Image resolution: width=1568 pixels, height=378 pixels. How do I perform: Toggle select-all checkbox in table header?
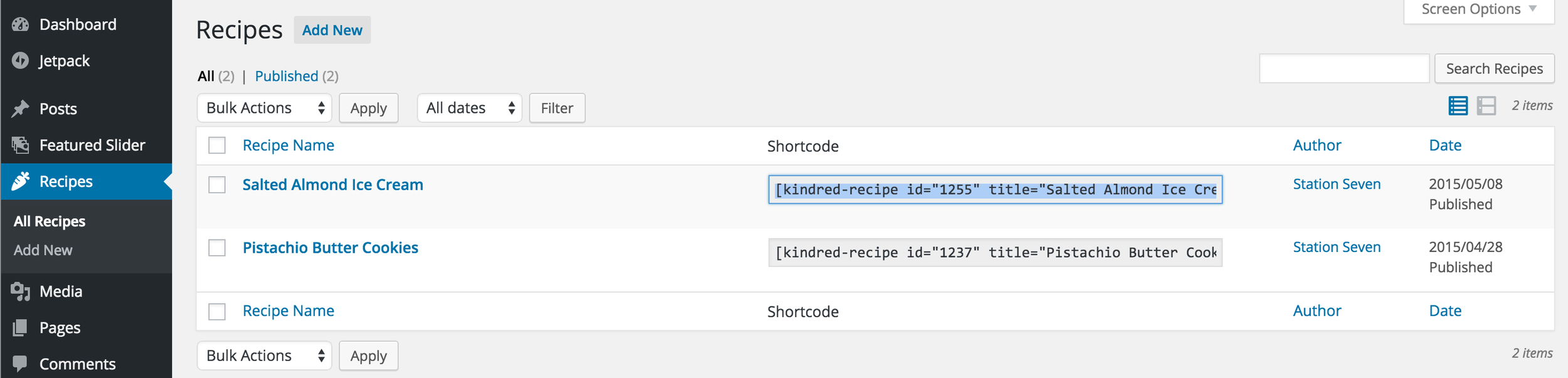point(217,145)
